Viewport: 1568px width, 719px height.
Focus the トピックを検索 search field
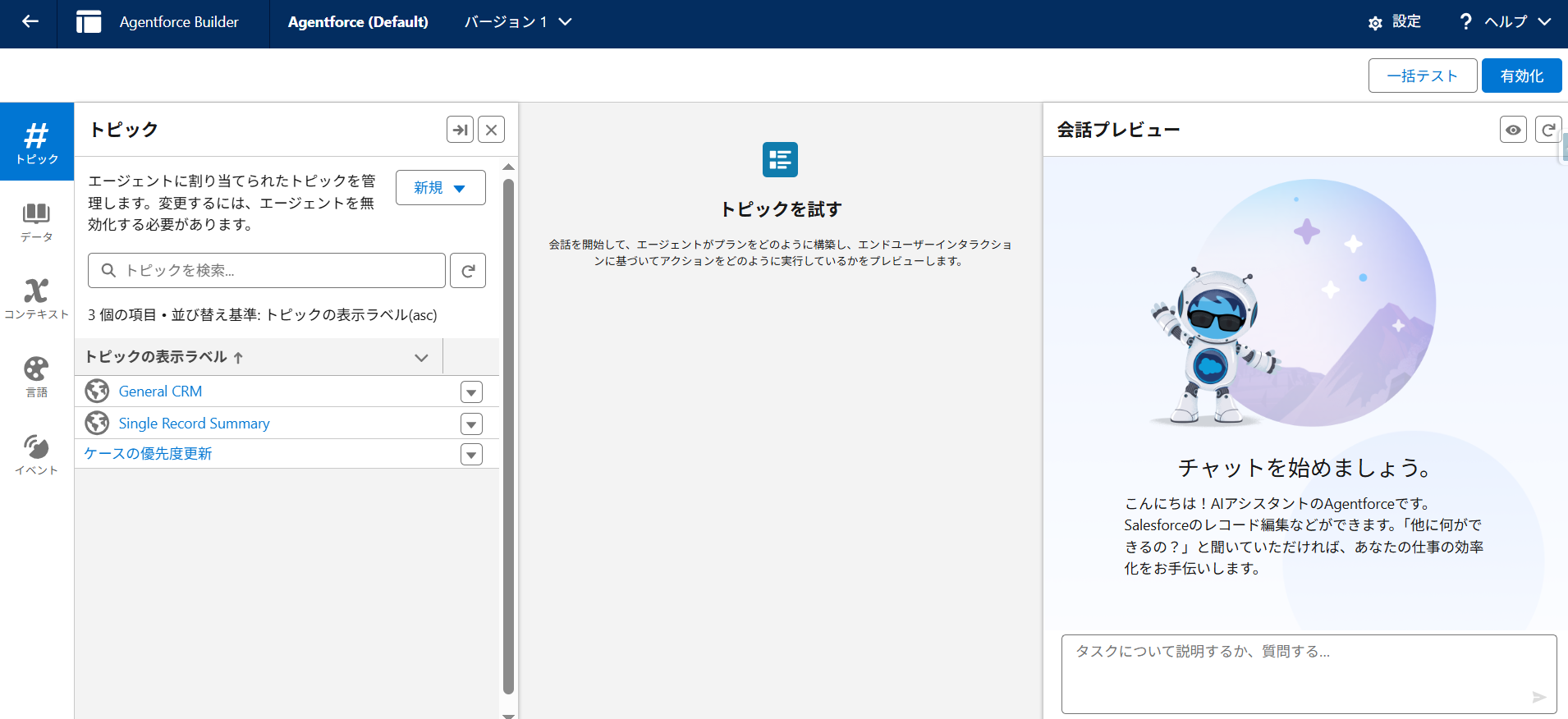pos(267,271)
